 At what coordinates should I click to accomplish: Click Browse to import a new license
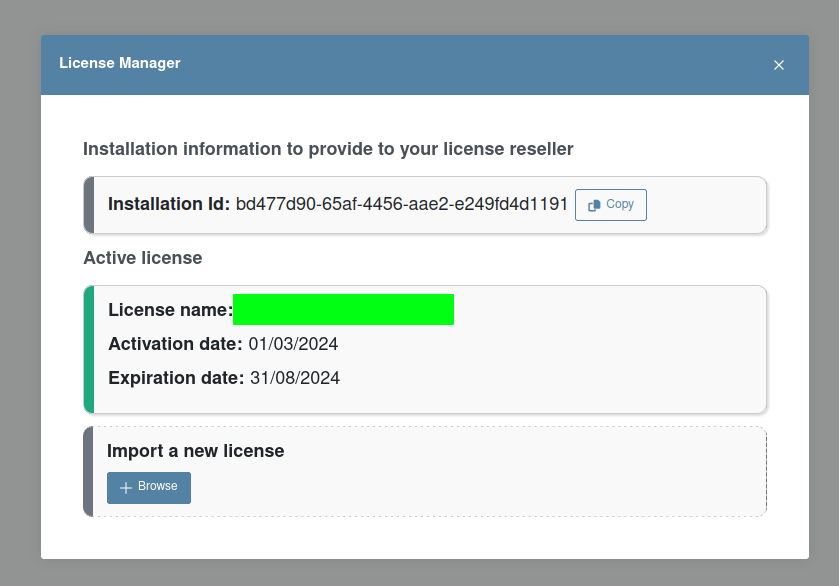click(149, 488)
